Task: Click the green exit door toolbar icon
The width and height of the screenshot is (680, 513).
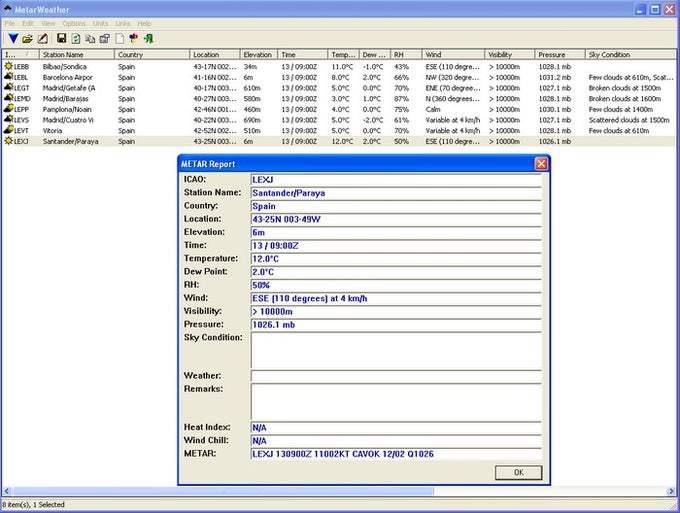Action: (149, 39)
